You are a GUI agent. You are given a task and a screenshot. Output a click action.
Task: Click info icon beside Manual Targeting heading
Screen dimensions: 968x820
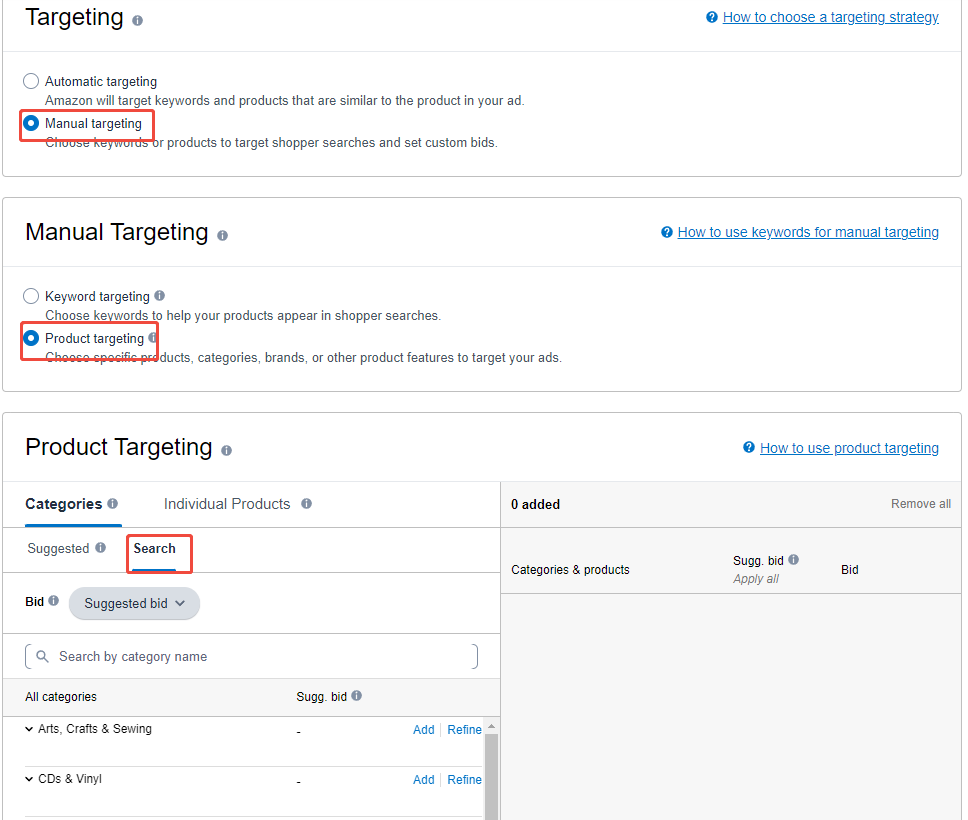pyautogui.click(x=222, y=236)
